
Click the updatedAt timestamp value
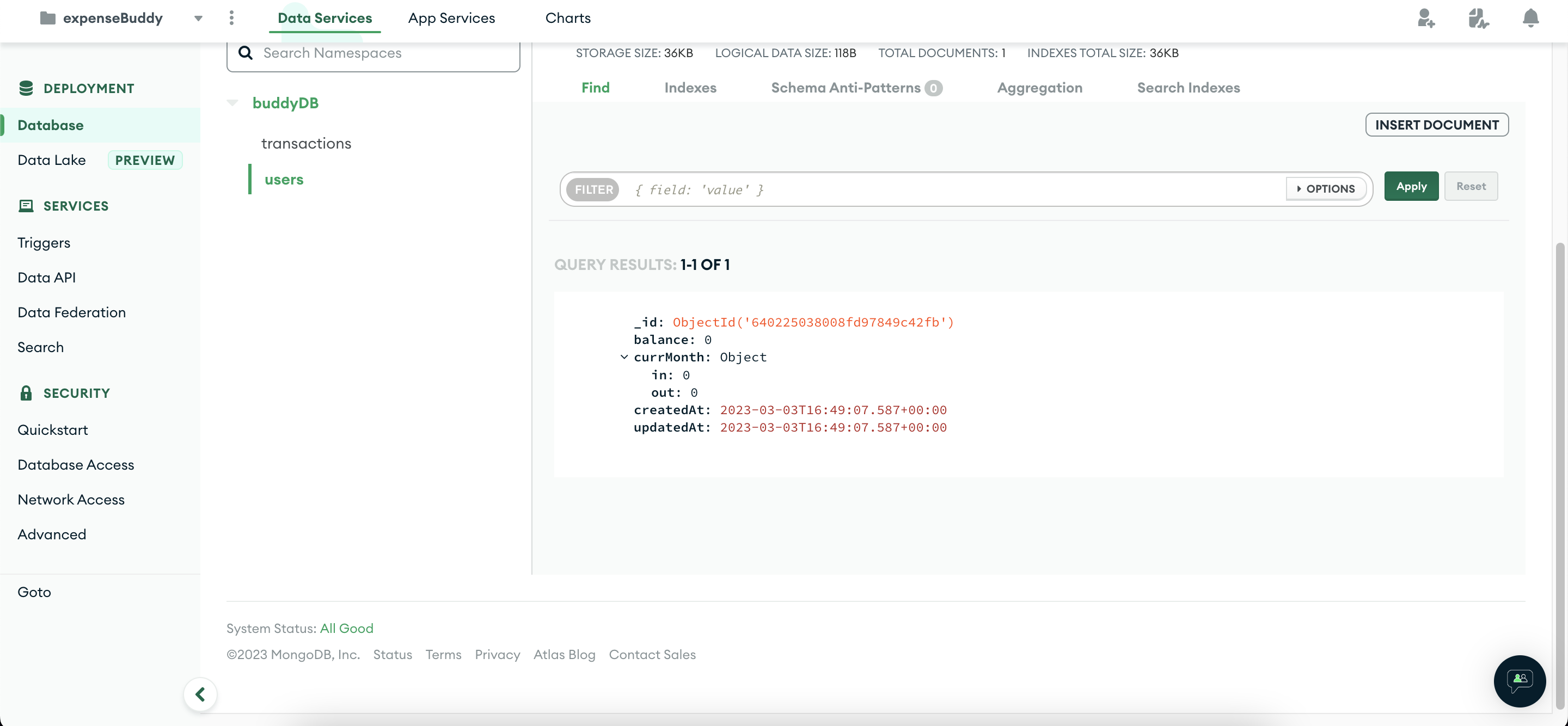(x=832, y=427)
